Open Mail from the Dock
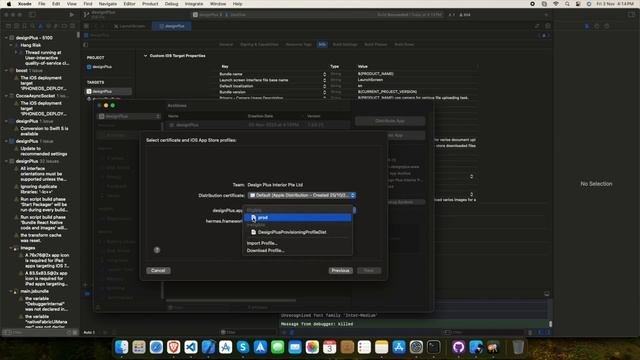 295,347
